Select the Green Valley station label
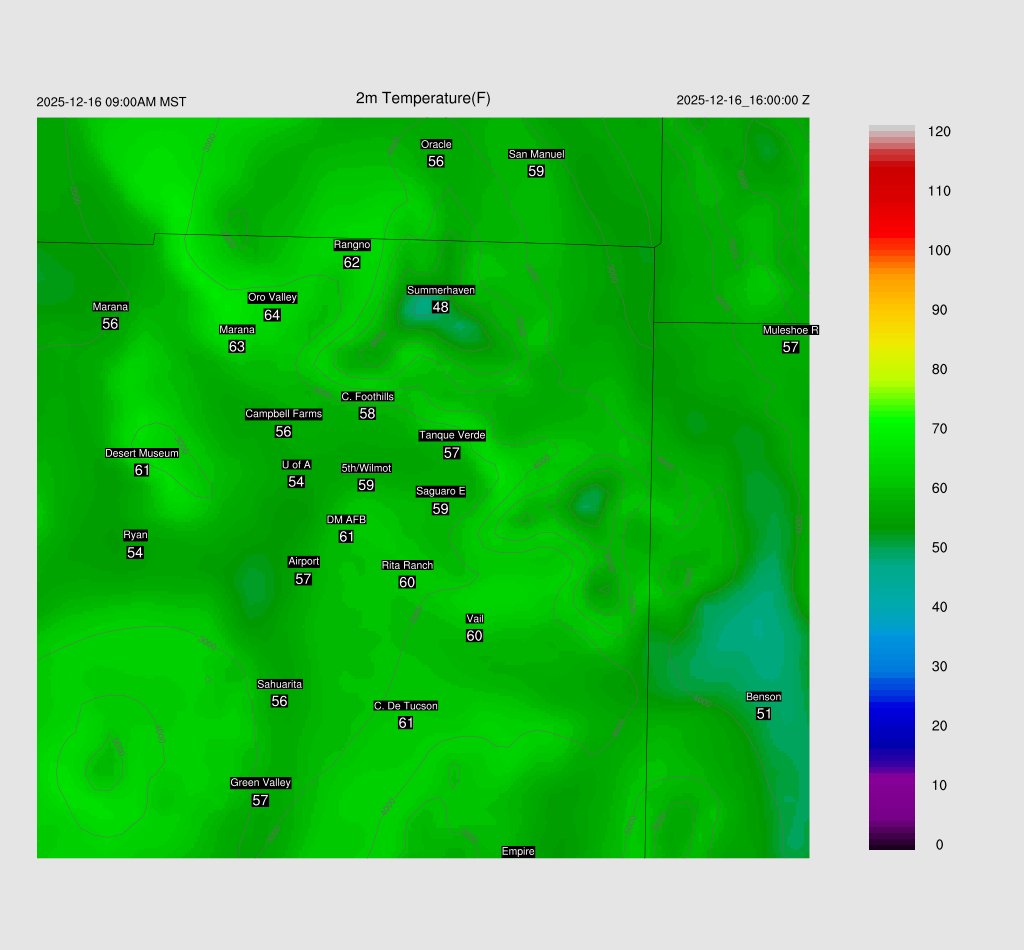Image resolution: width=1024 pixels, height=950 pixels. tap(260, 783)
